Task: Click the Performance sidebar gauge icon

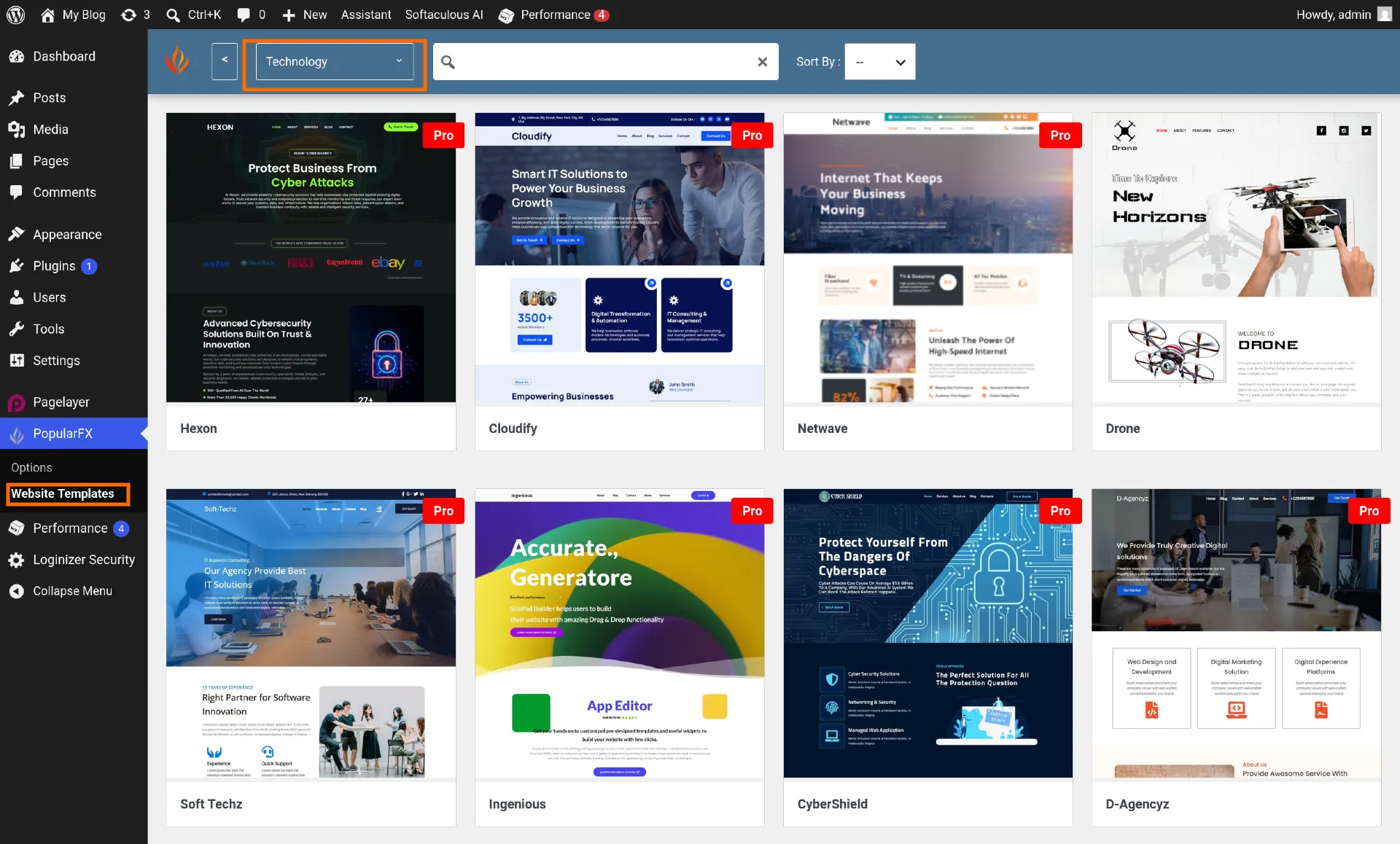Action: 16,528
